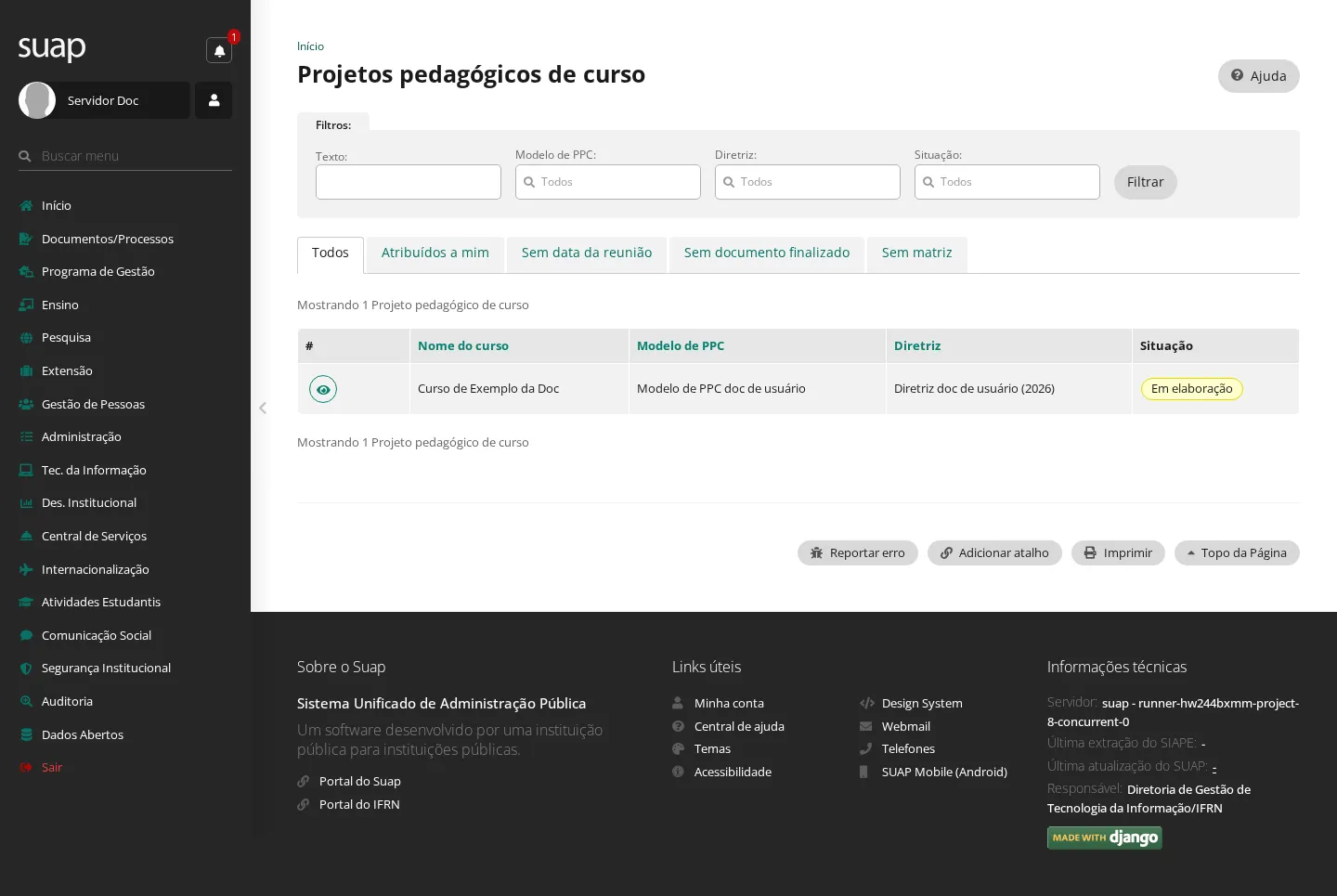Open Temas footer link
Image resolution: width=1337 pixels, height=896 pixels.
click(712, 749)
